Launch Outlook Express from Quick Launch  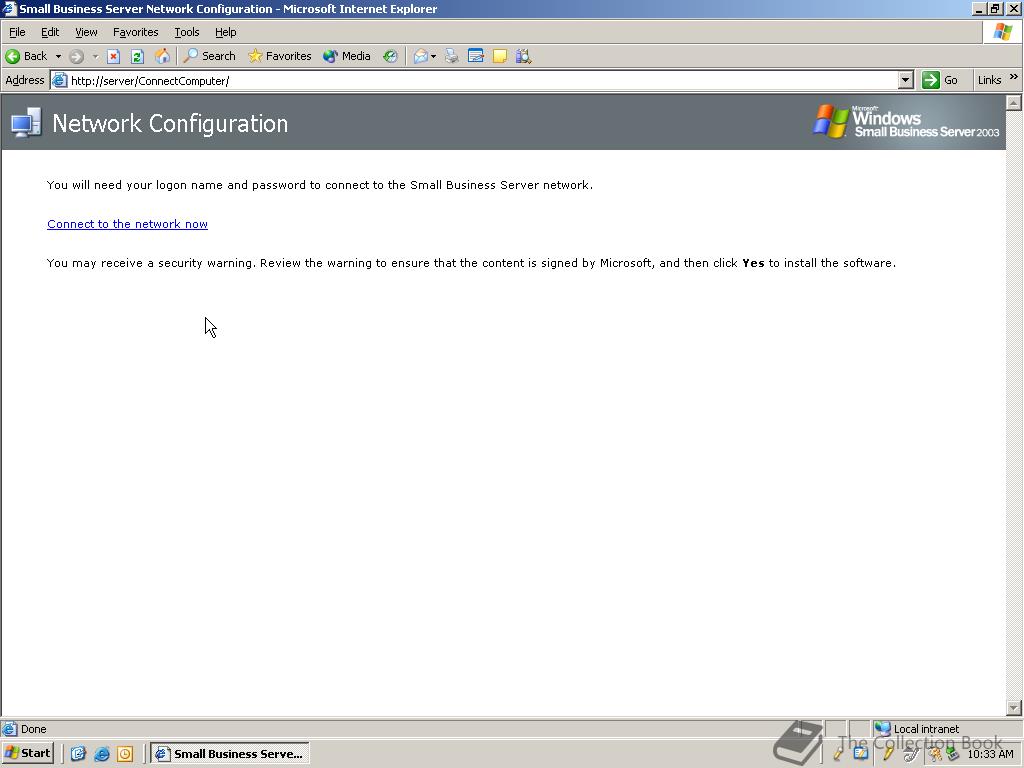(x=78, y=754)
